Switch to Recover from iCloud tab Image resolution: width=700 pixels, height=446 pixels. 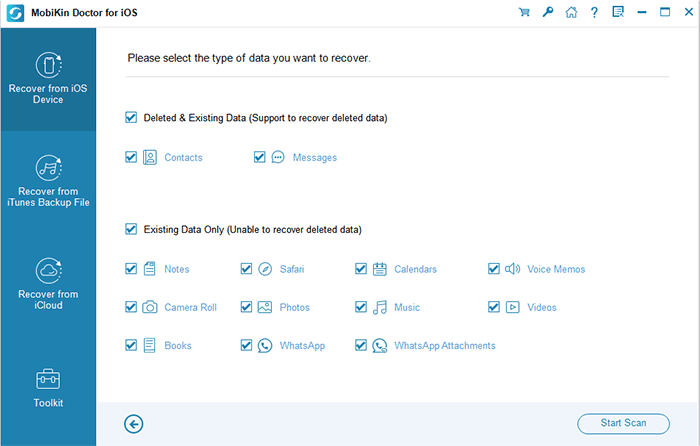48,285
